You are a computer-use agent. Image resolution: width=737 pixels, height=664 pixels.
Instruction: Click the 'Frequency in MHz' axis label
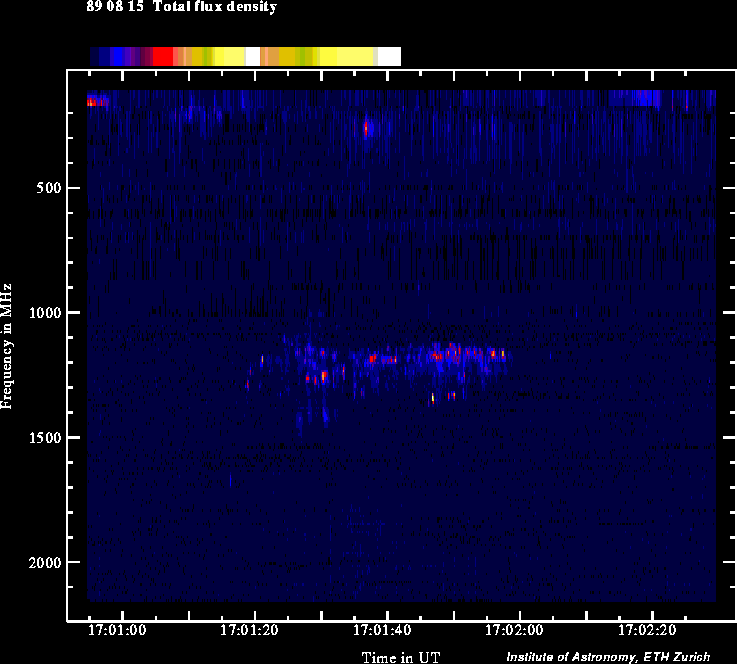[7, 346]
